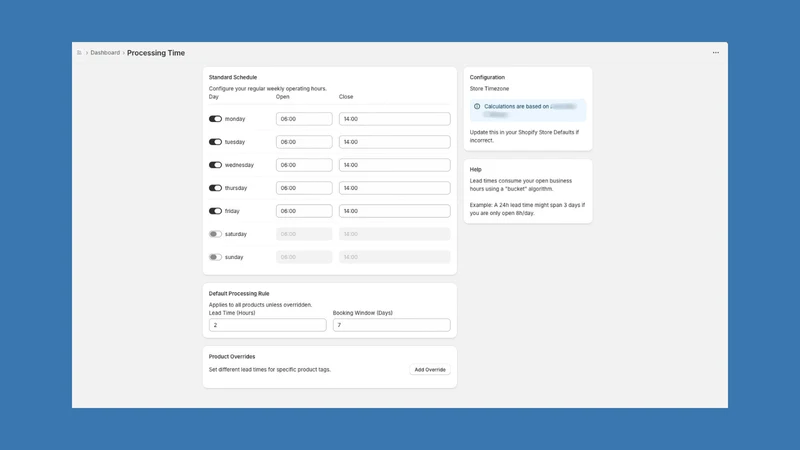Click the Configuration heading
800x450 pixels.
pos(487,77)
